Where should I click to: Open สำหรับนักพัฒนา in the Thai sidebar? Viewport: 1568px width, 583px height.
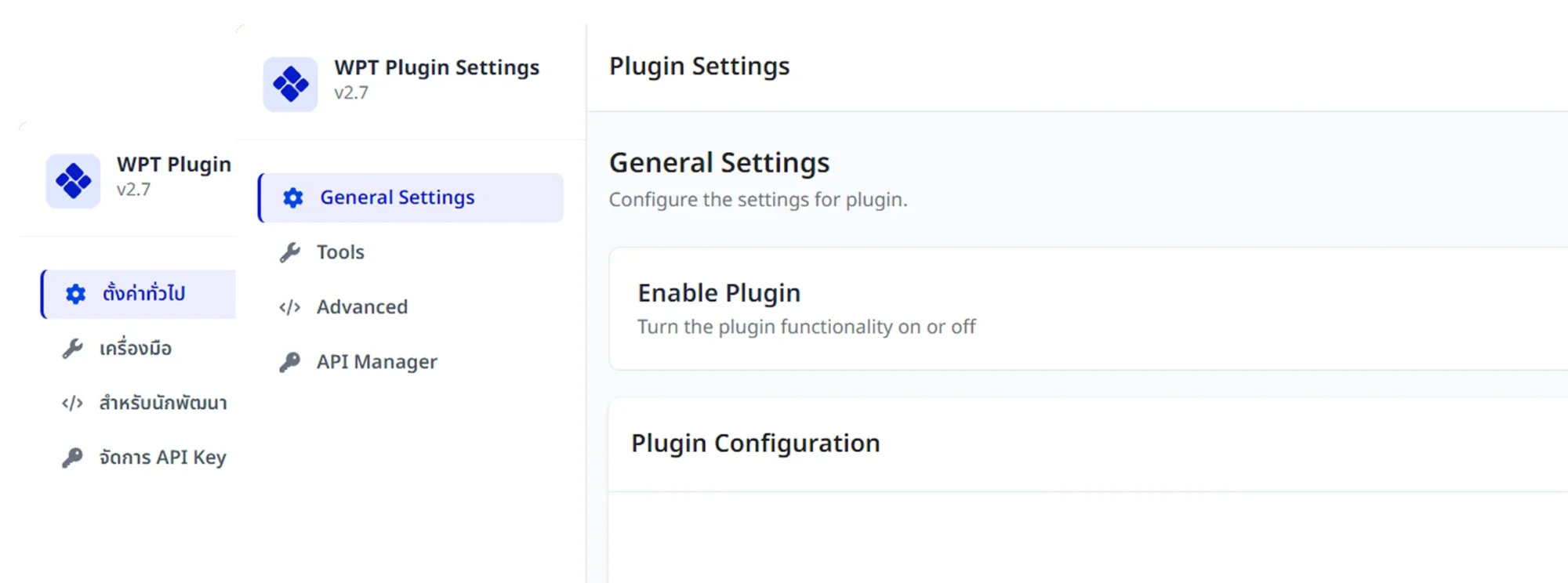[x=139, y=404]
